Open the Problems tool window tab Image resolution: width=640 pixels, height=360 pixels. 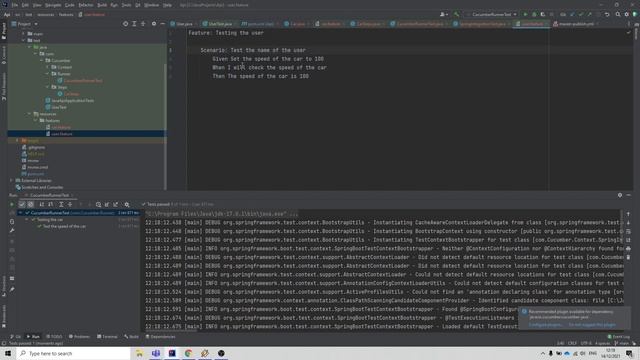point(79,337)
